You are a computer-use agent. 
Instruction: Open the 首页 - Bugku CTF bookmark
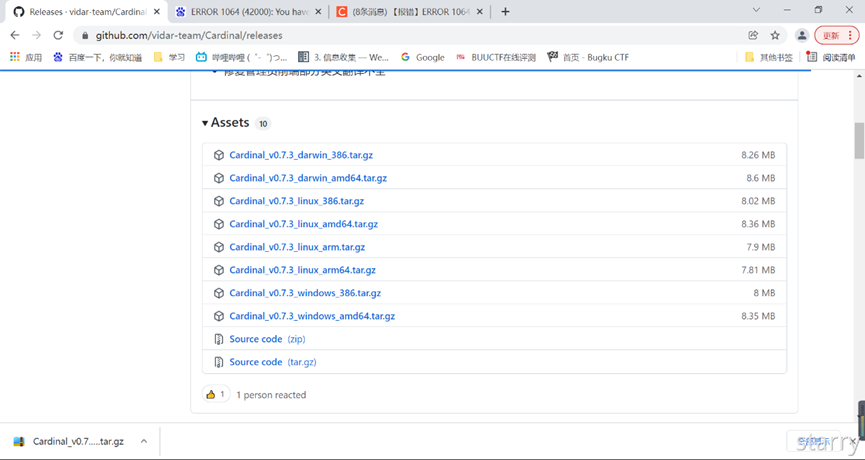tap(588, 57)
